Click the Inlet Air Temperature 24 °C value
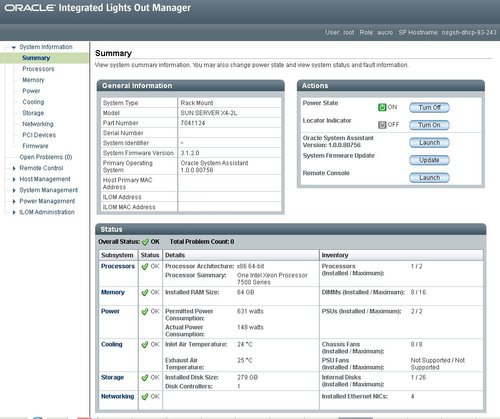The height and width of the screenshot is (419, 500). click(245, 344)
